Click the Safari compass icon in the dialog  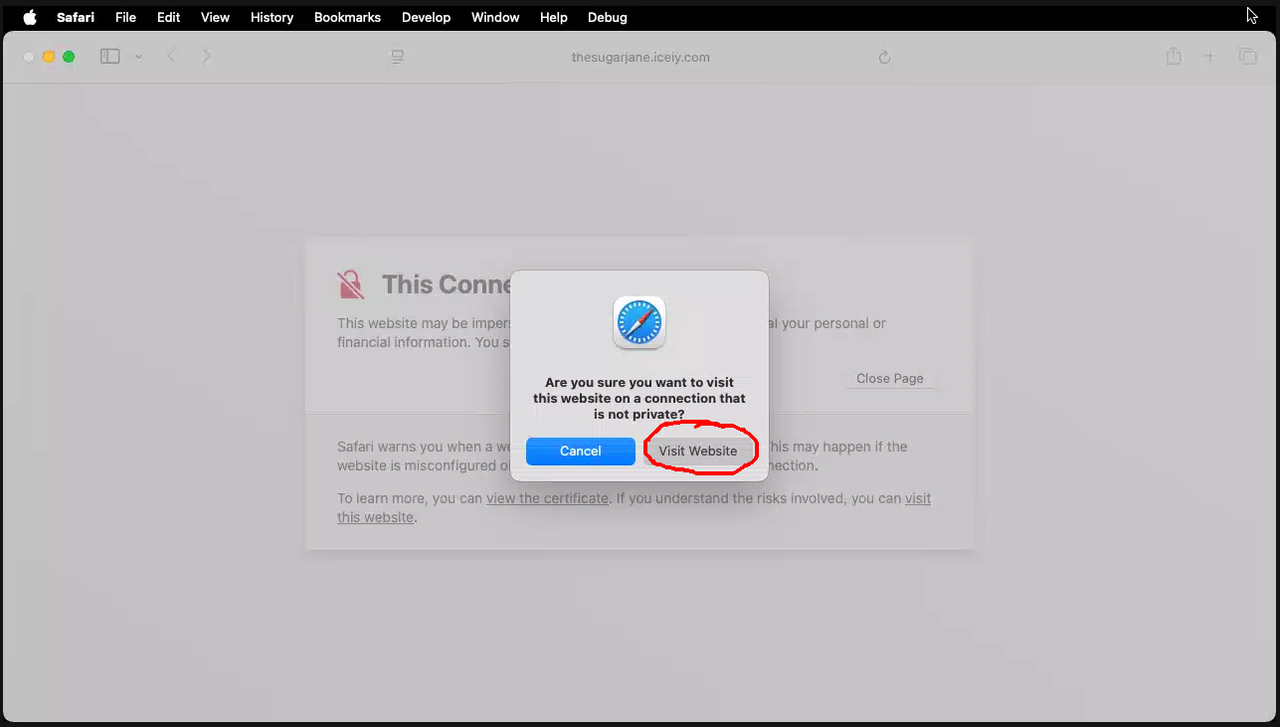[639, 322]
